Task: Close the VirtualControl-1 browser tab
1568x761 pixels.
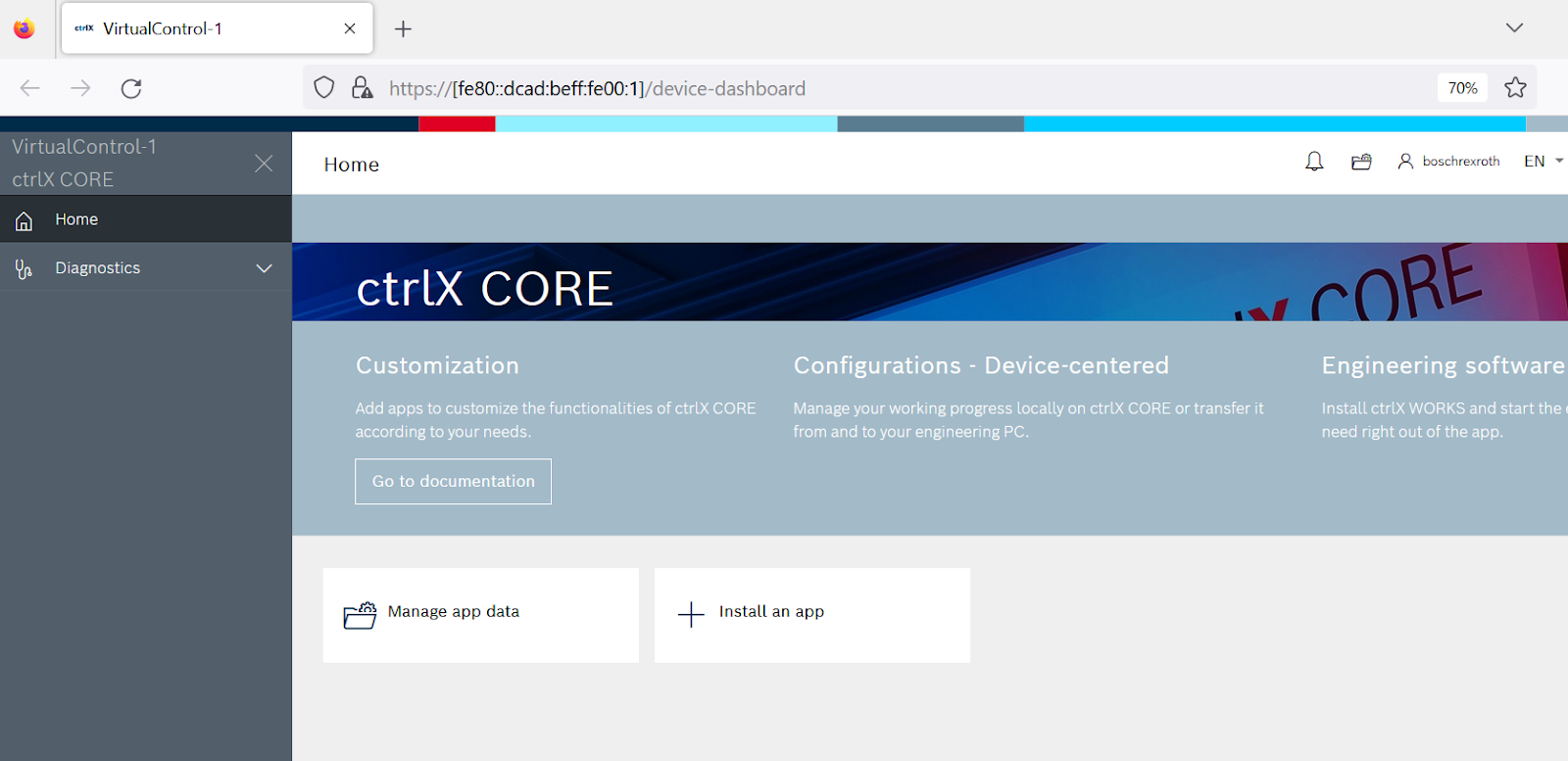Action: [350, 28]
